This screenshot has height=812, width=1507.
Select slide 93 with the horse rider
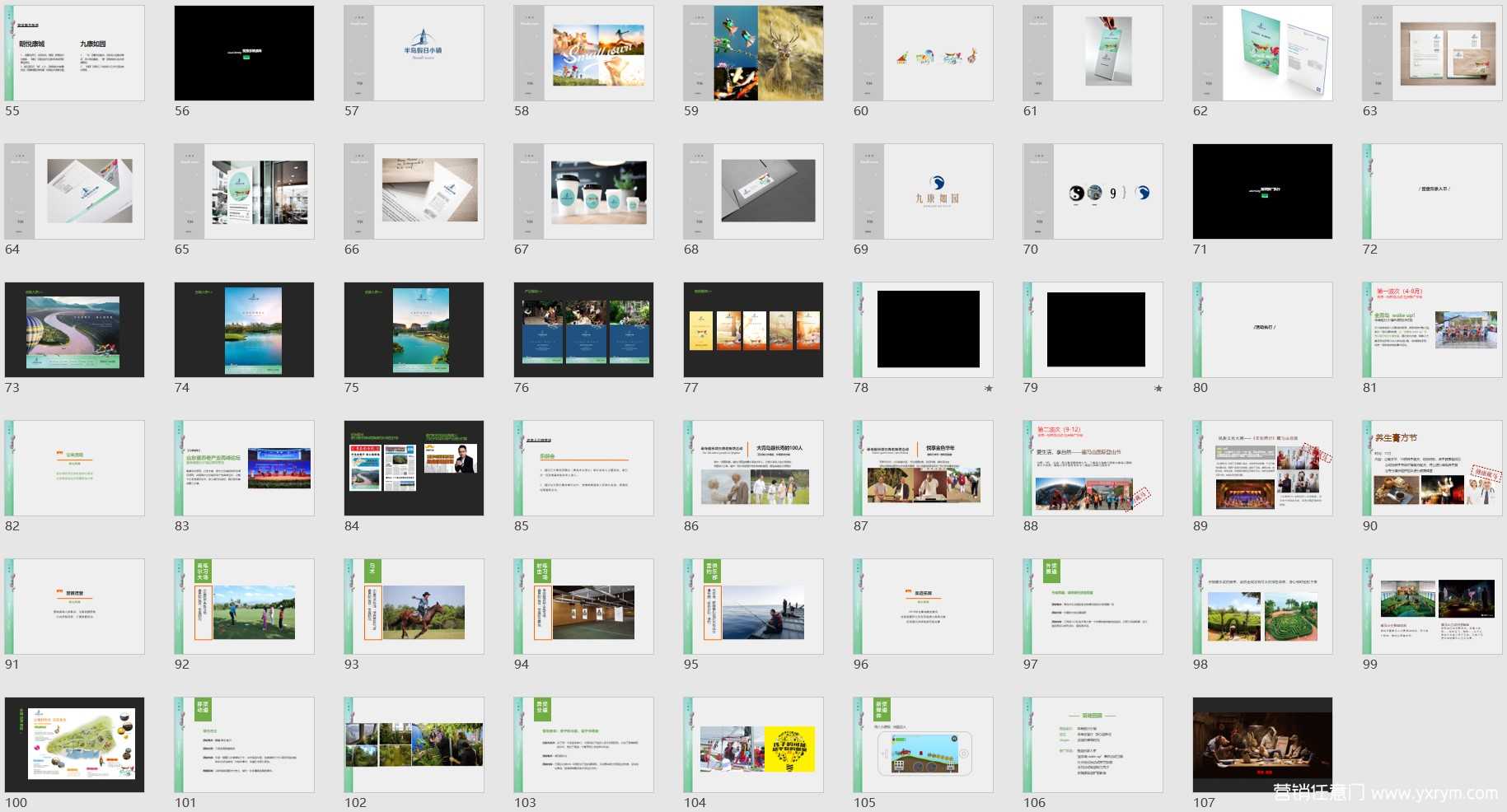414,607
